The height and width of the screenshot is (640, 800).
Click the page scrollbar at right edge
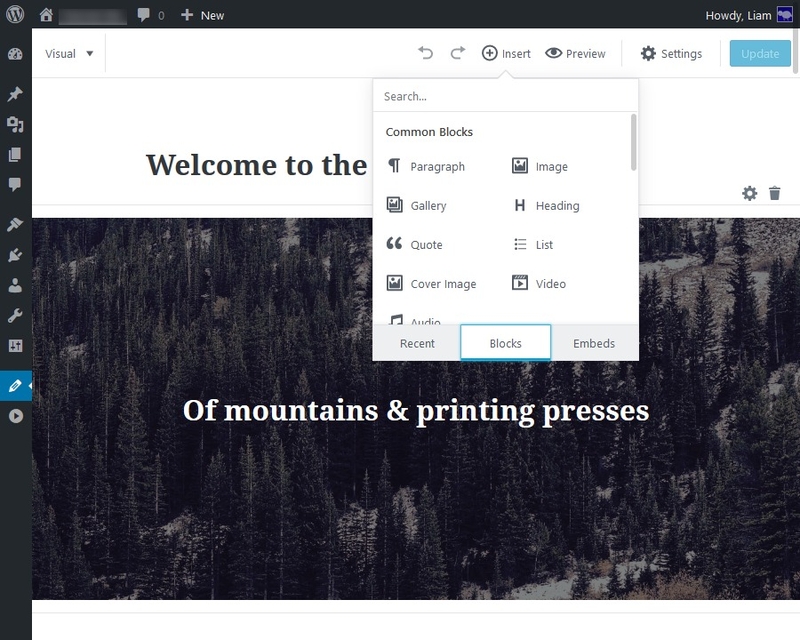coord(796,51)
